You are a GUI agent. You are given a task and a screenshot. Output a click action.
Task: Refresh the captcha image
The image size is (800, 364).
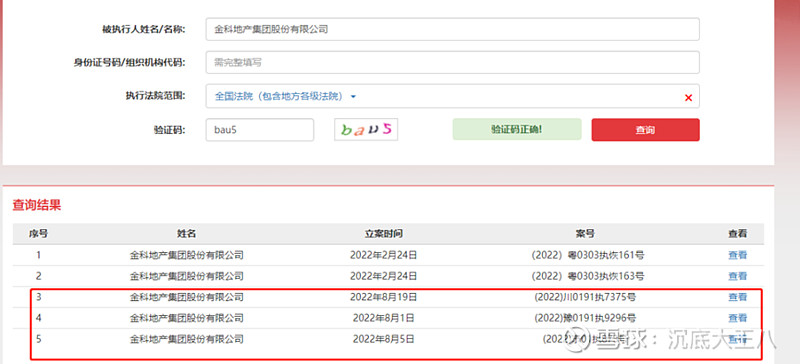point(366,130)
